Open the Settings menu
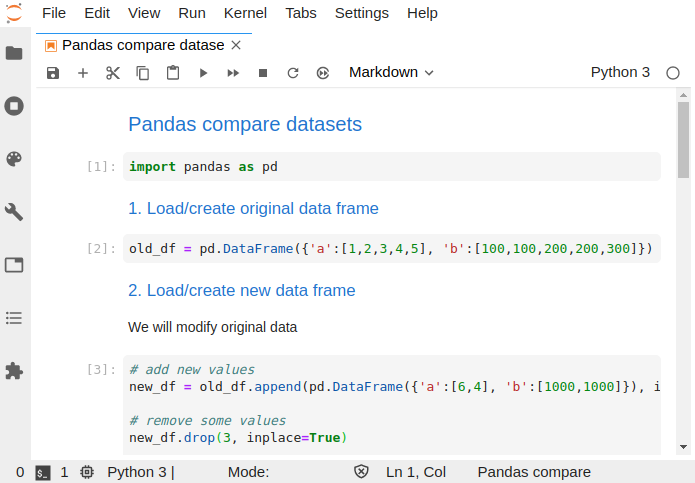This screenshot has height=483, width=695. pos(362,13)
